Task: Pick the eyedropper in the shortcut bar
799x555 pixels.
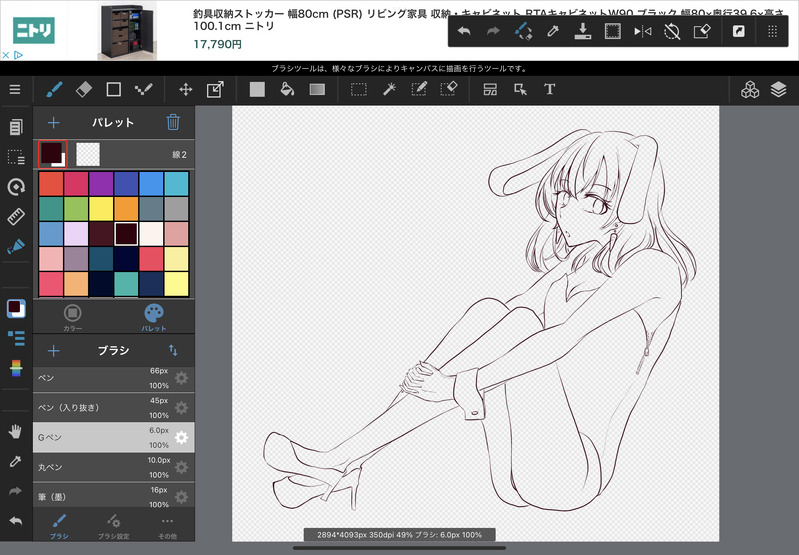Action: (x=553, y=32)
